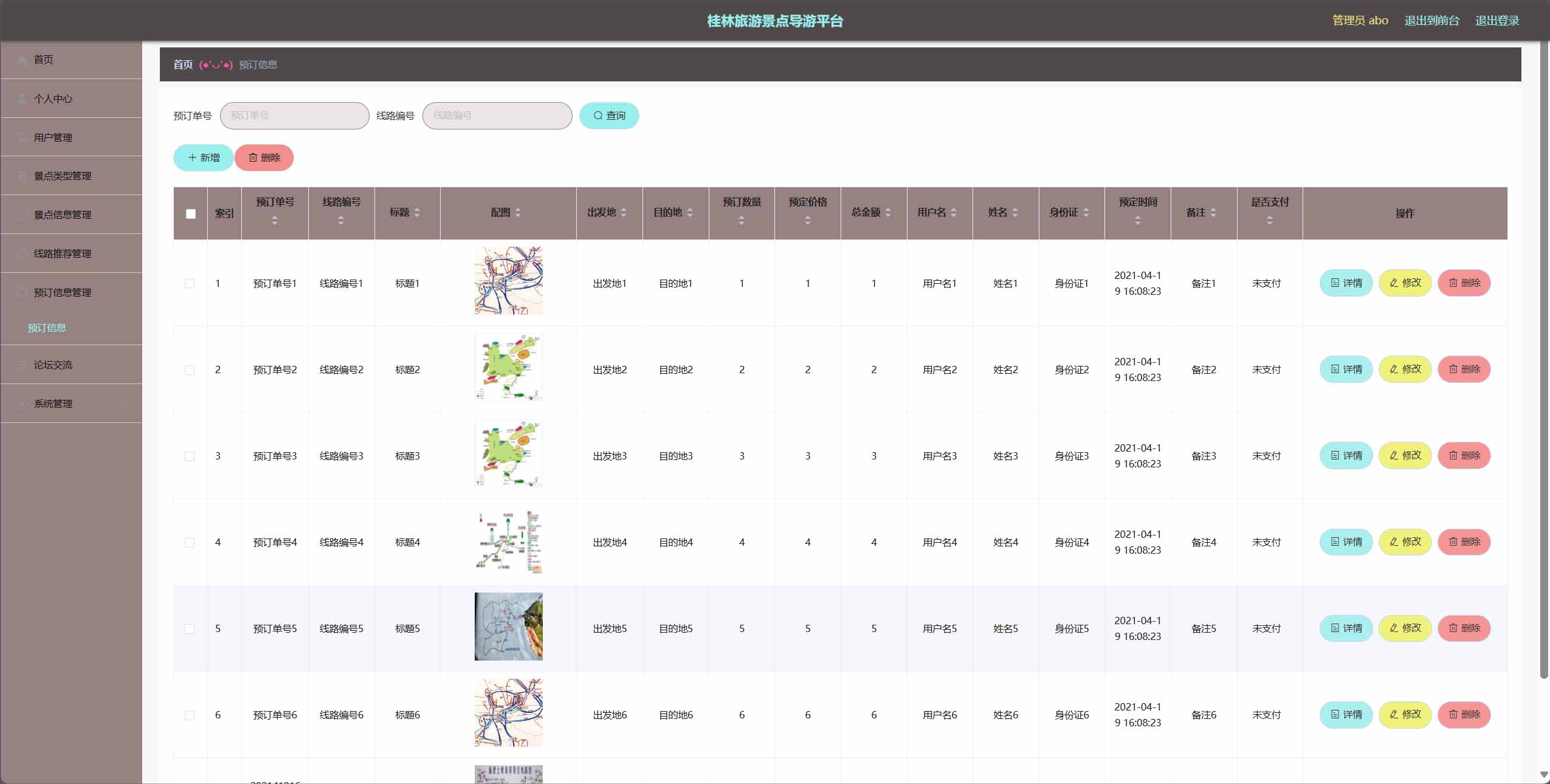1550x784 pixels.
Task: Click the document icon in row 3's 详情 button
Action: 1335,456
